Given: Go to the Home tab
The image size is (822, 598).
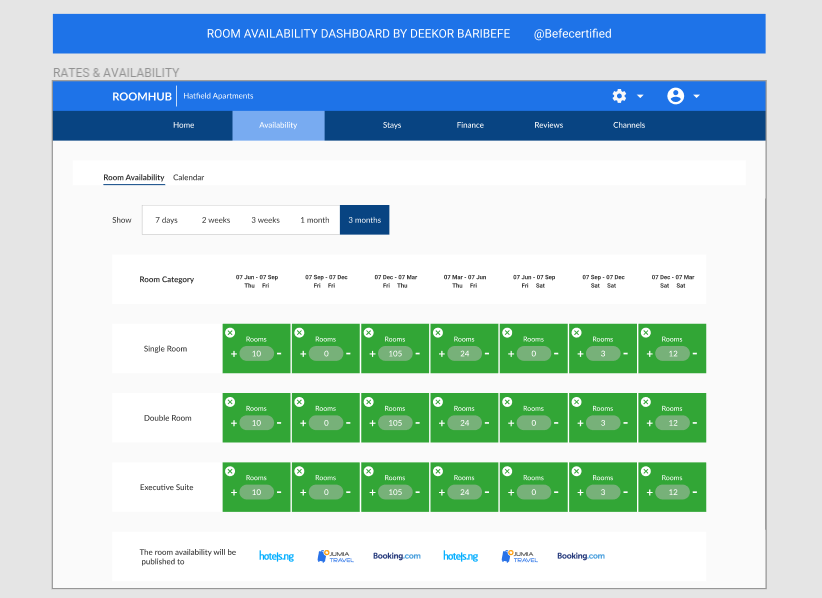Looking at the screenshot, I should [x=183, y=125].
